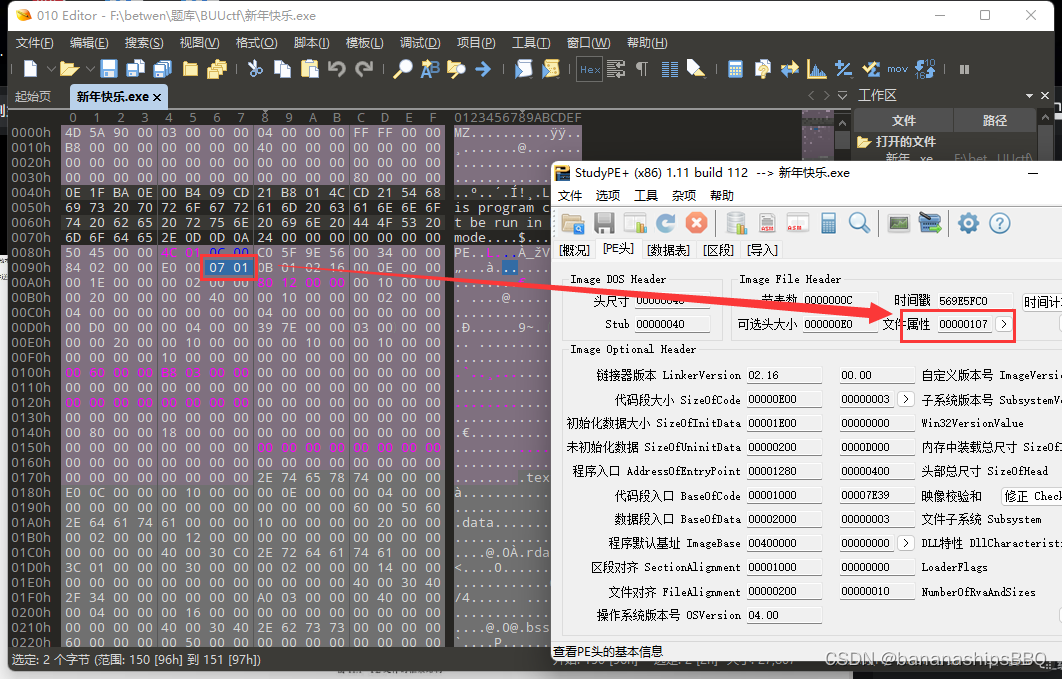
Task: Click the open file folder icon
Action: pyautogui.click(x=69, y=68)
